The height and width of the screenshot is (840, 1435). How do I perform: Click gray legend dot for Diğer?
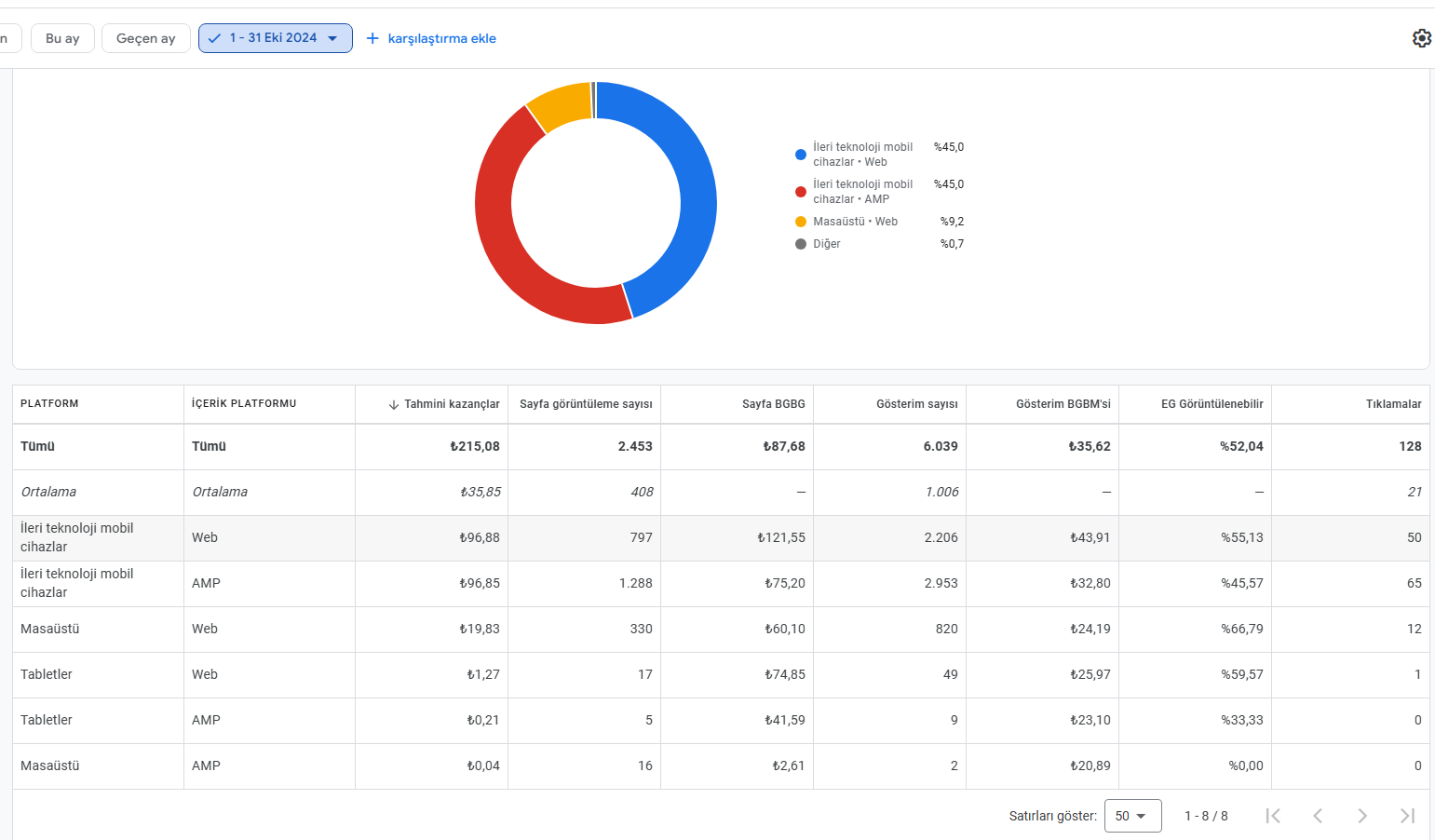coord(801,244)
